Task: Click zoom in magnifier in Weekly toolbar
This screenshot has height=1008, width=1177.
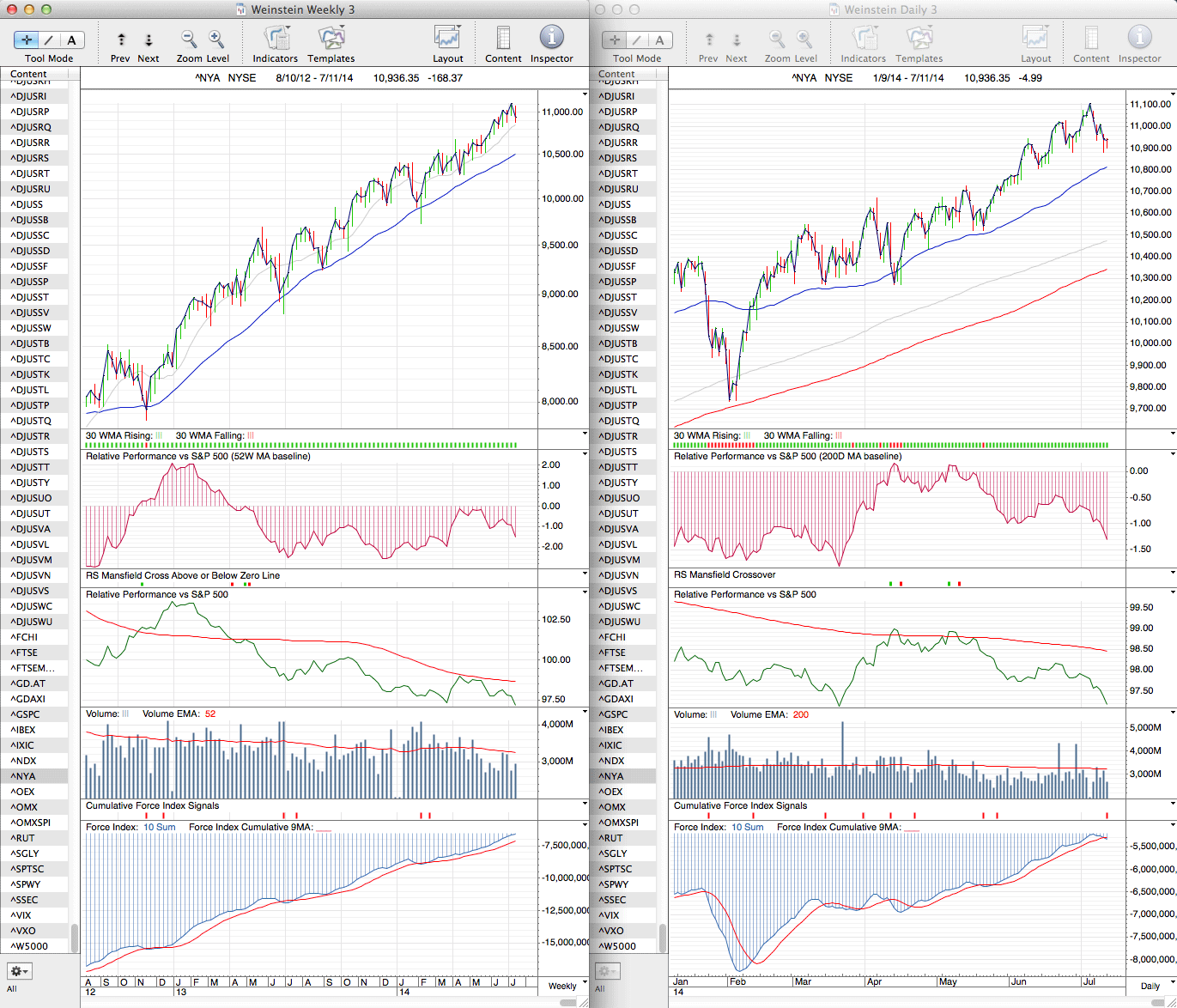Action: pos(216,39)
